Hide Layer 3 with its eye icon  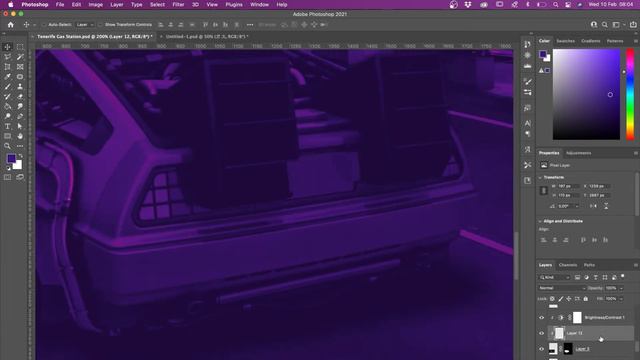[542, 349]
